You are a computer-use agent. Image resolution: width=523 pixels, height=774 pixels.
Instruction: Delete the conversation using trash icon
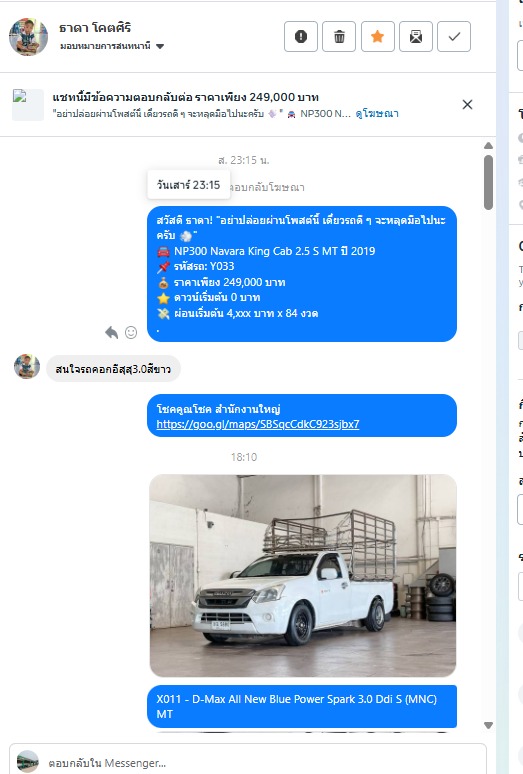pyautogui.click(x=339, y=37)
